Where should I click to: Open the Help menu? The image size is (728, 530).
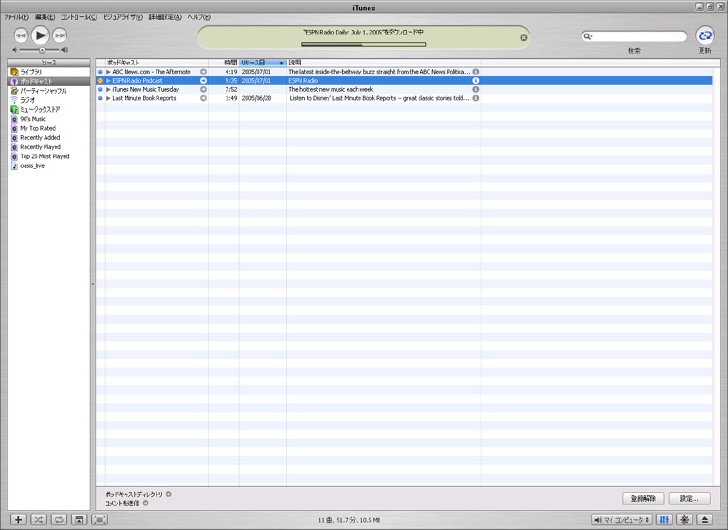point(199,17)
